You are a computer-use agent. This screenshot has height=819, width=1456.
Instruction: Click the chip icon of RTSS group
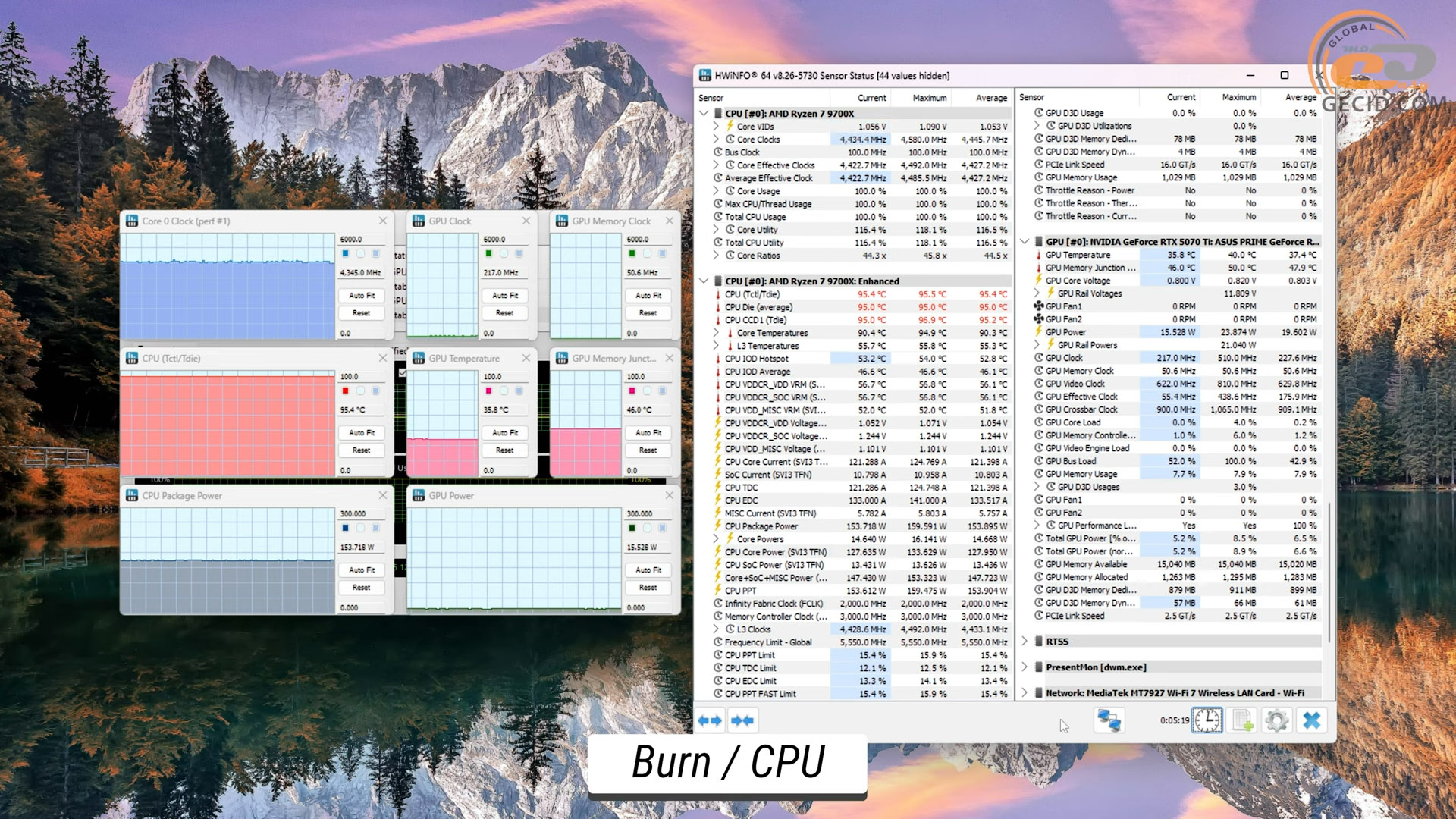[x=1039, y=642]
